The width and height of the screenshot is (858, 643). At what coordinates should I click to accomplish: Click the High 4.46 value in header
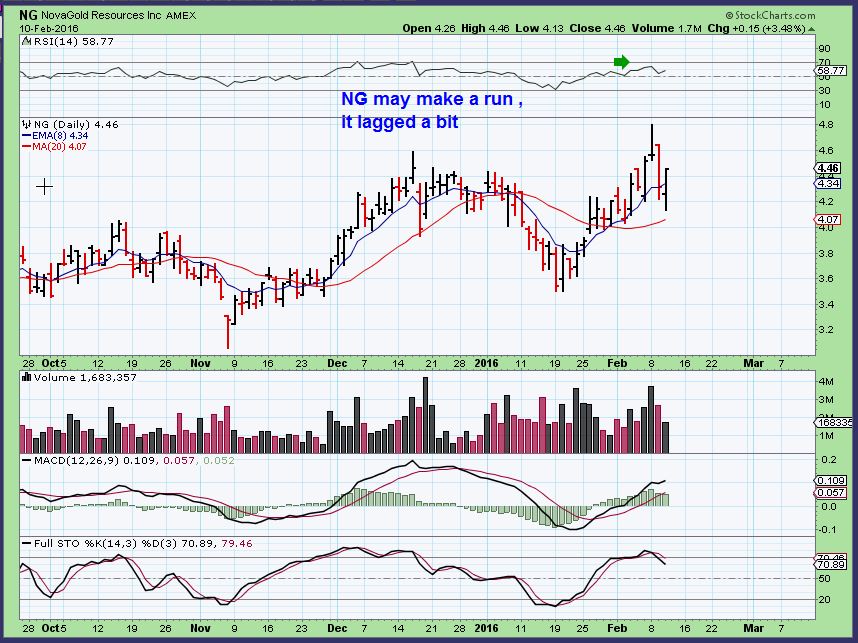485,28
